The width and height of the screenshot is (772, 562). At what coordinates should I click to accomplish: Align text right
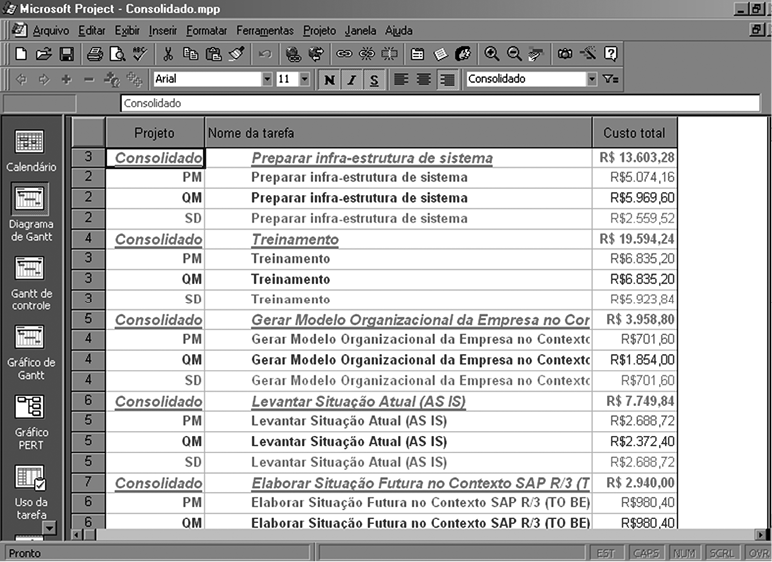pyautogui.click(x=447, y=80)
